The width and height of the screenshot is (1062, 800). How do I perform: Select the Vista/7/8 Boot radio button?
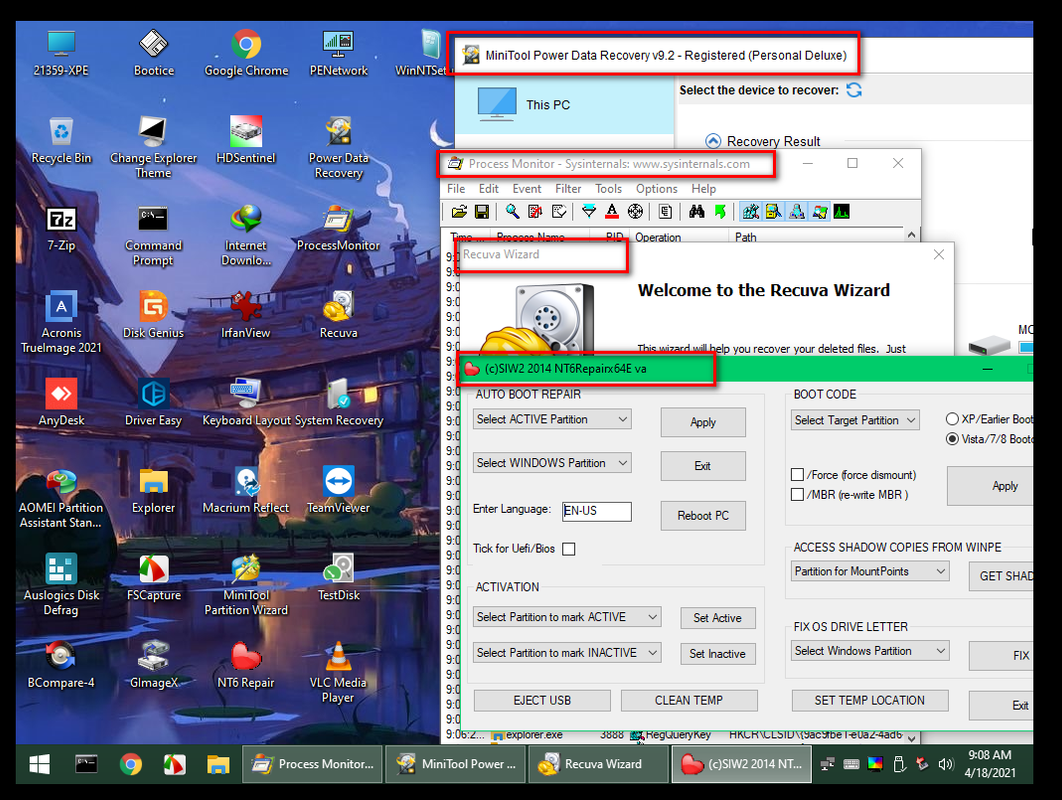tap(952, 439)
